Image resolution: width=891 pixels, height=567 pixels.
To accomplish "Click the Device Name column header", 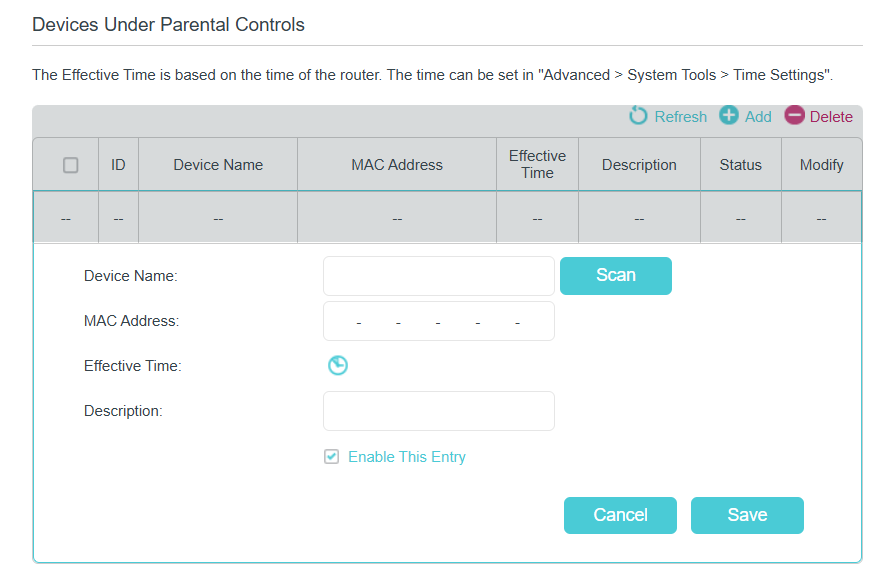I will pos(218,165).
